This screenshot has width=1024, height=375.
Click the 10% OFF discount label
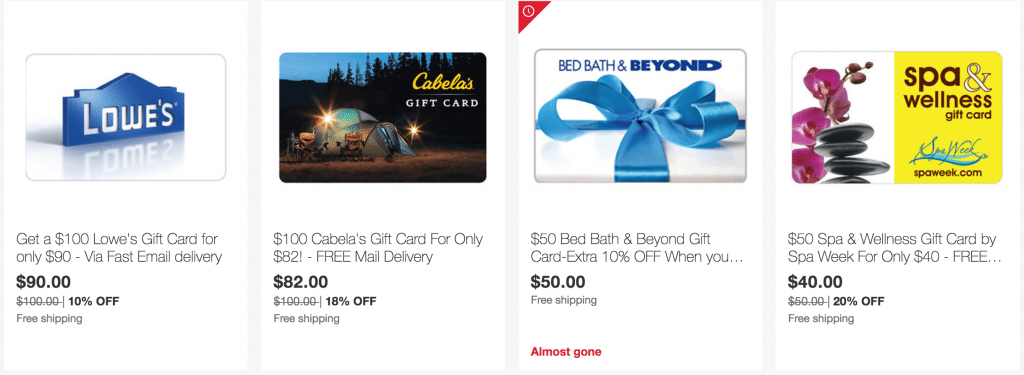tap(93, 301)
